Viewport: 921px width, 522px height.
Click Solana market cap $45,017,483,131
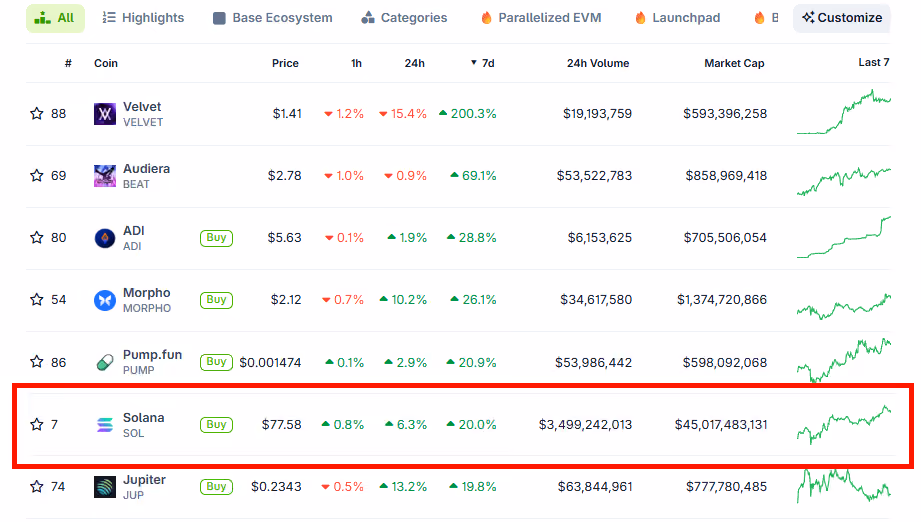point(721,425)
